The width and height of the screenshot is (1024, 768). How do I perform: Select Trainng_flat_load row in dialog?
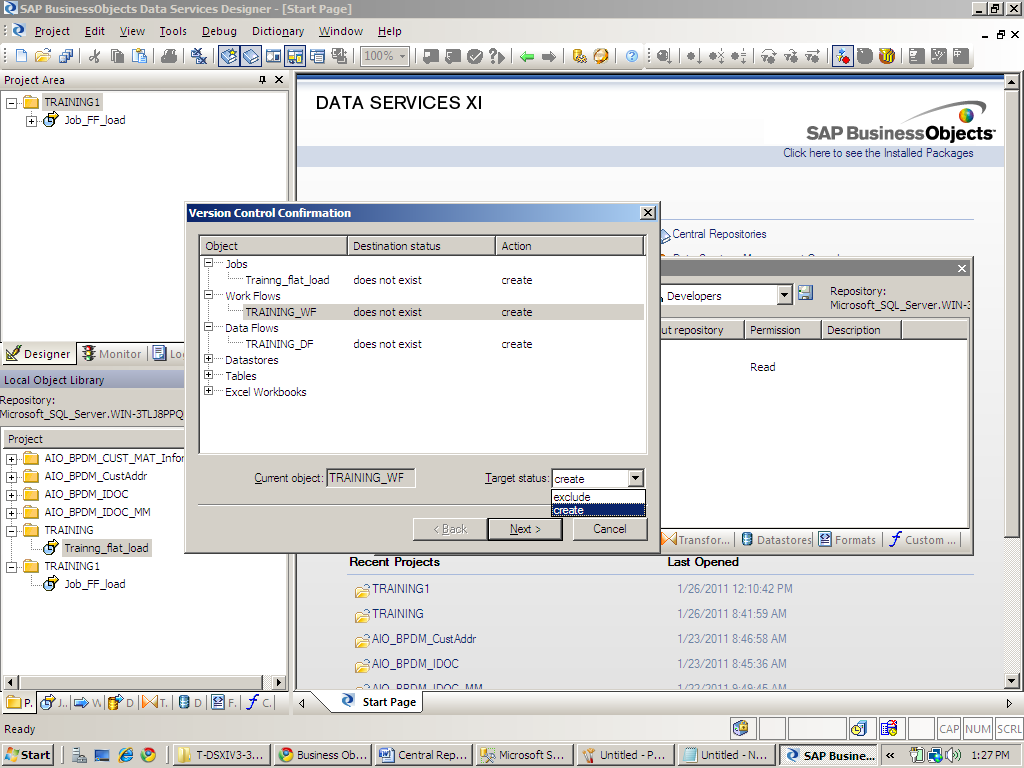[423, 280]
